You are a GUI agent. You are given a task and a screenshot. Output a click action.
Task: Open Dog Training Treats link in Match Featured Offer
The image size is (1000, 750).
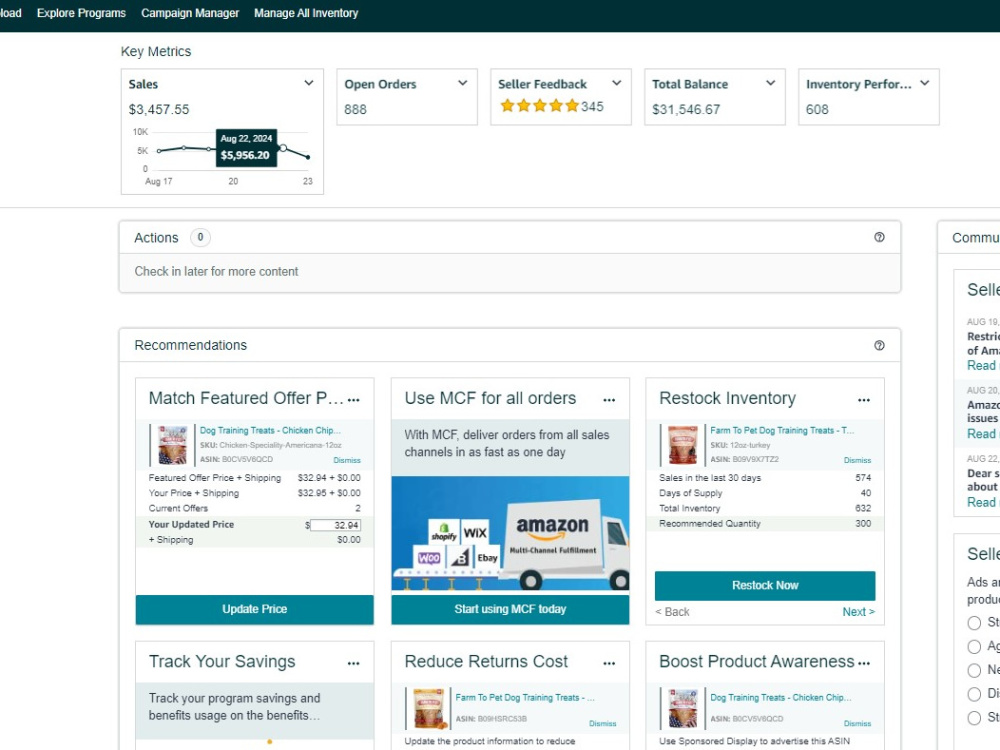[270, 430]
